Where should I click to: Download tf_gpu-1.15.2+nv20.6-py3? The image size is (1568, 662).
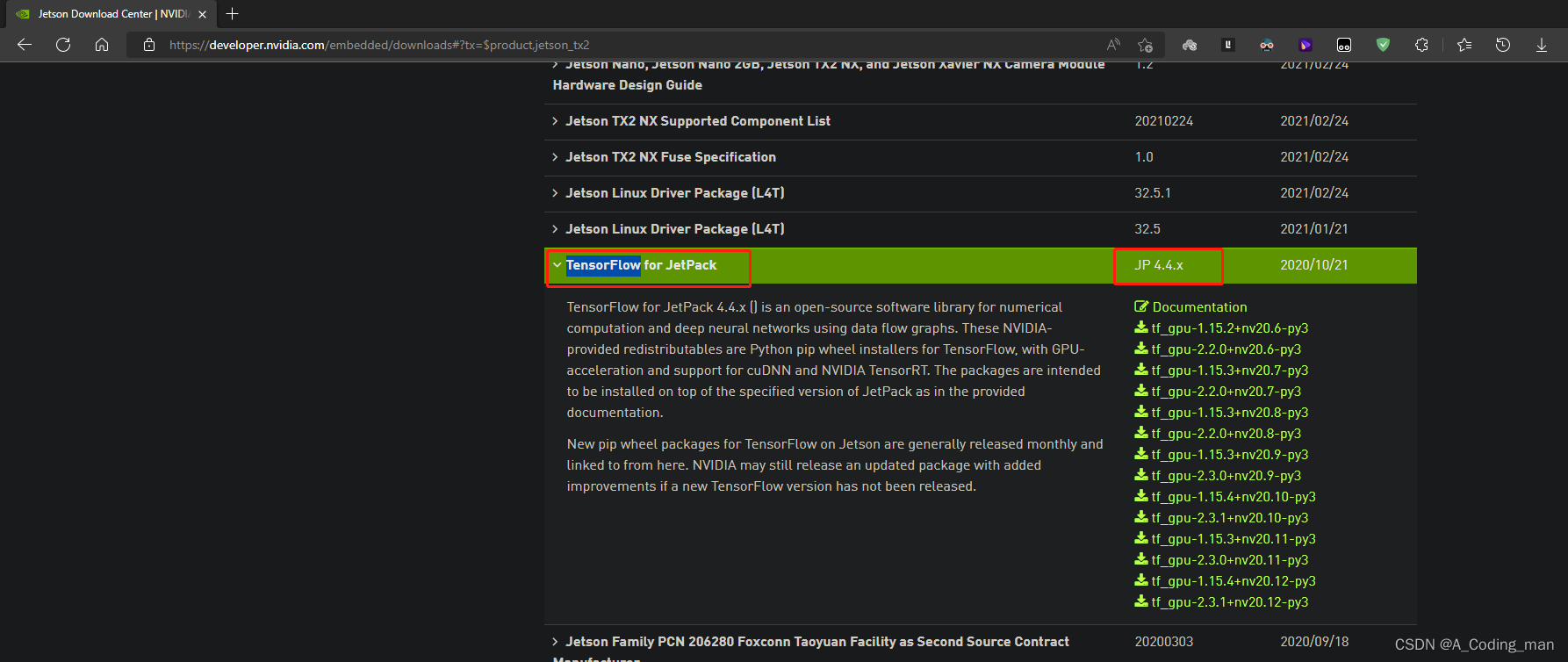tap(1221, 328)
